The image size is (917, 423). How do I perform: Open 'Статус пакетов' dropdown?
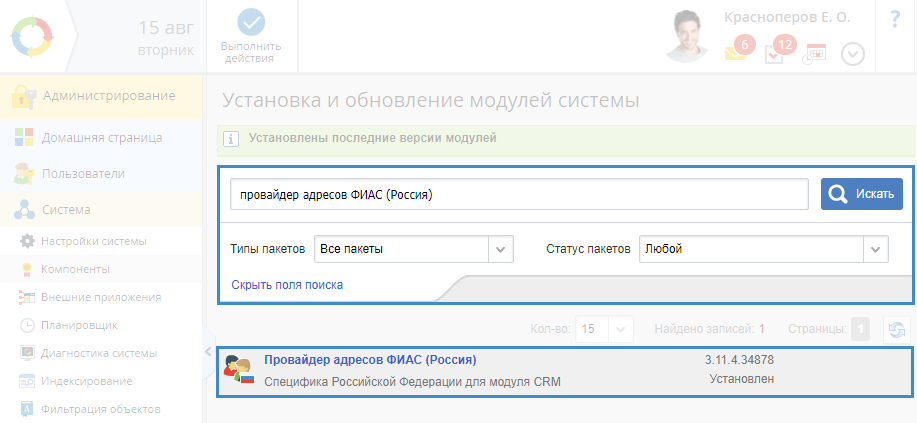(x=875, y=249)
